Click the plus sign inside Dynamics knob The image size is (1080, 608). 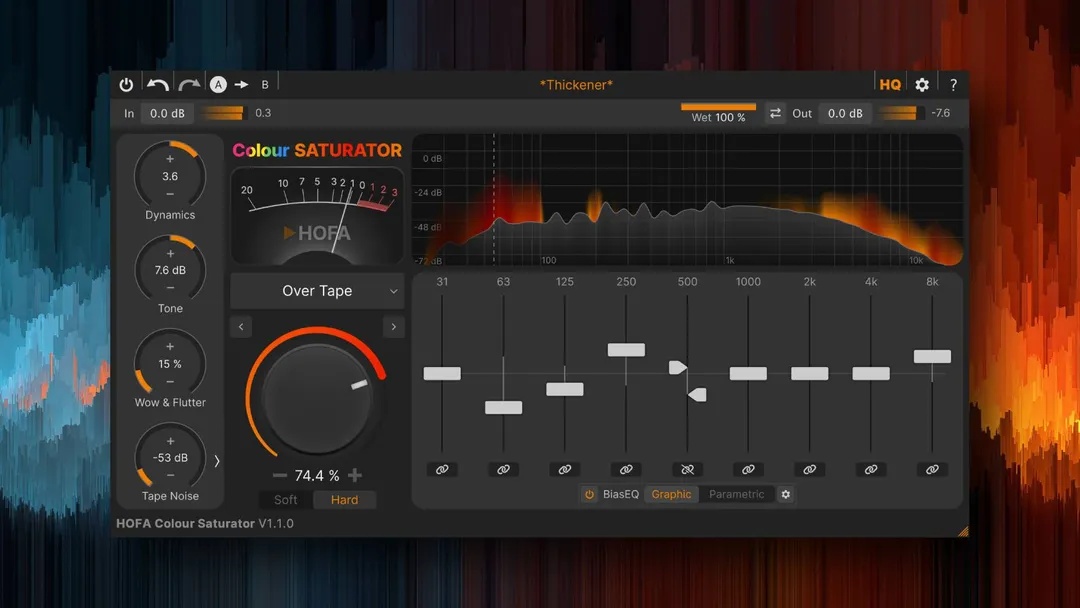[x=170, y=159]
